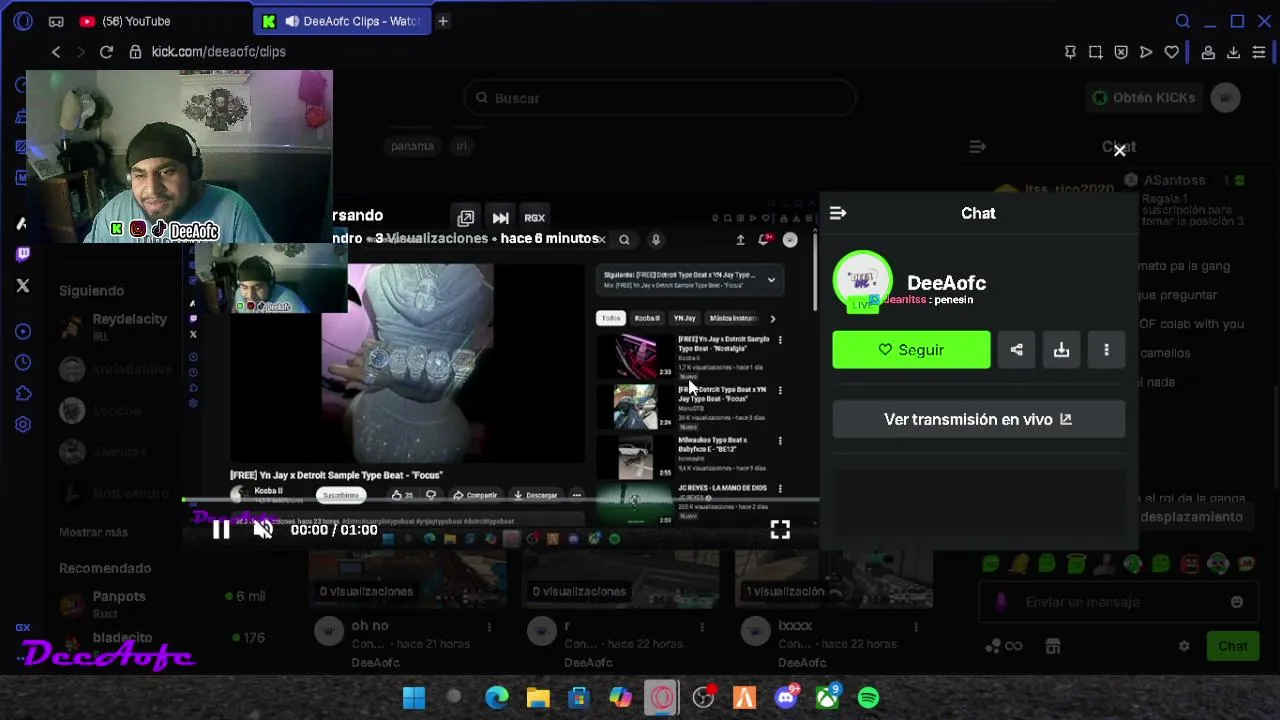Viewport: 1280px width, 720px height.
Task: Download the clip
Action: tap(1061, 350)
